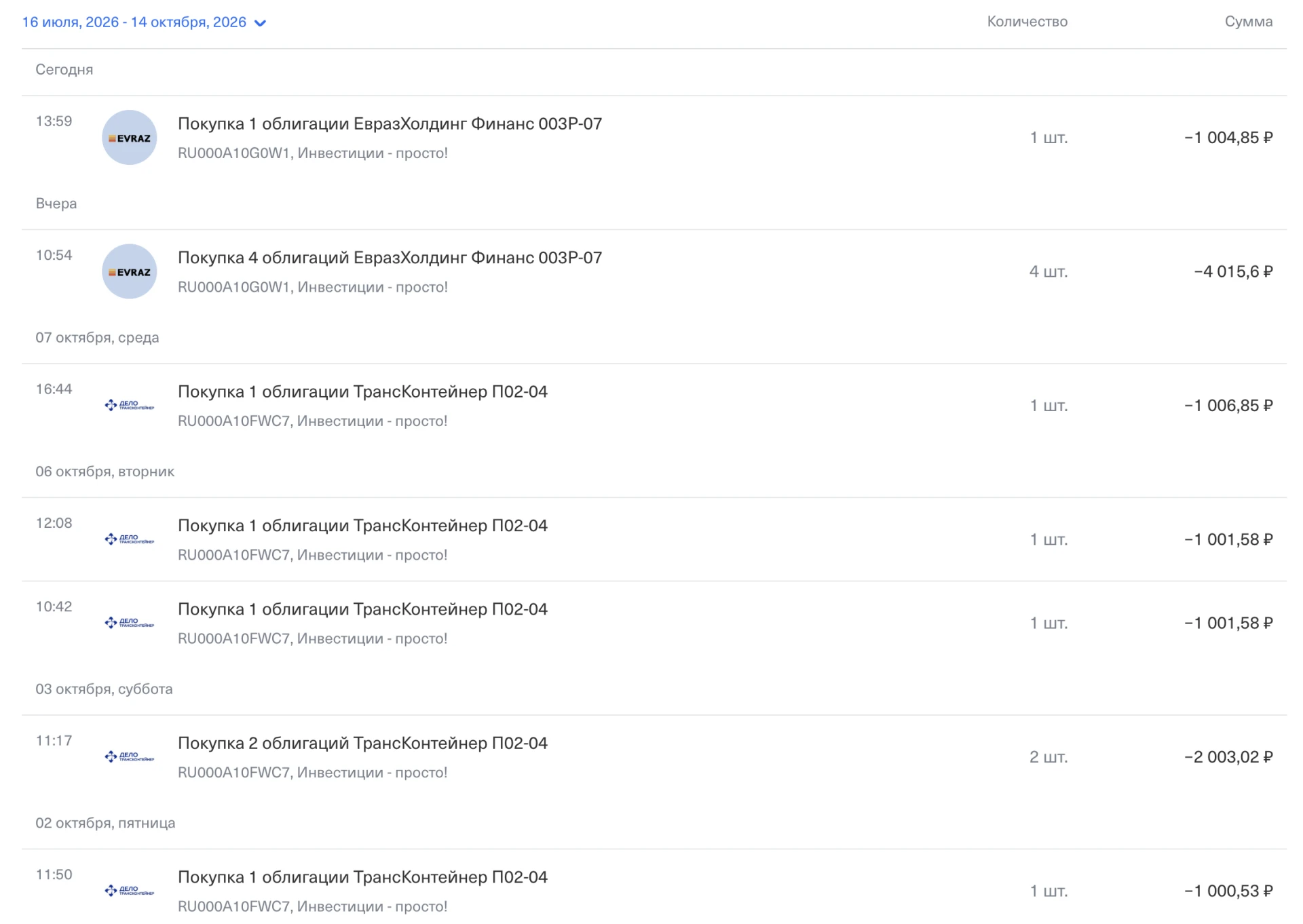Screen dimensions: 1303x924
Task: Click the amount −1 004,85 ₽
Action: click(1228, 138)
